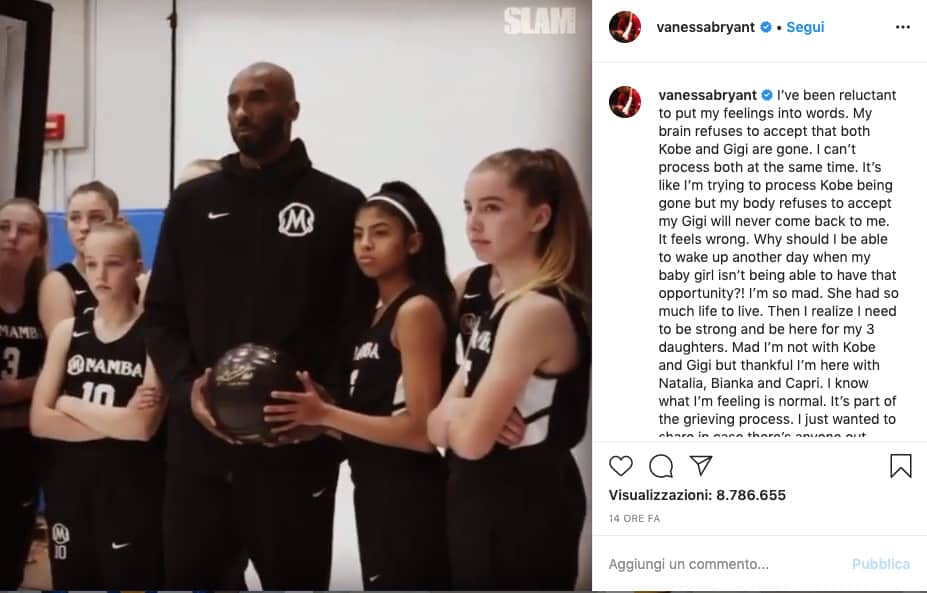
Task: Follow the account via Segui
Action: (x=805, y=27)
